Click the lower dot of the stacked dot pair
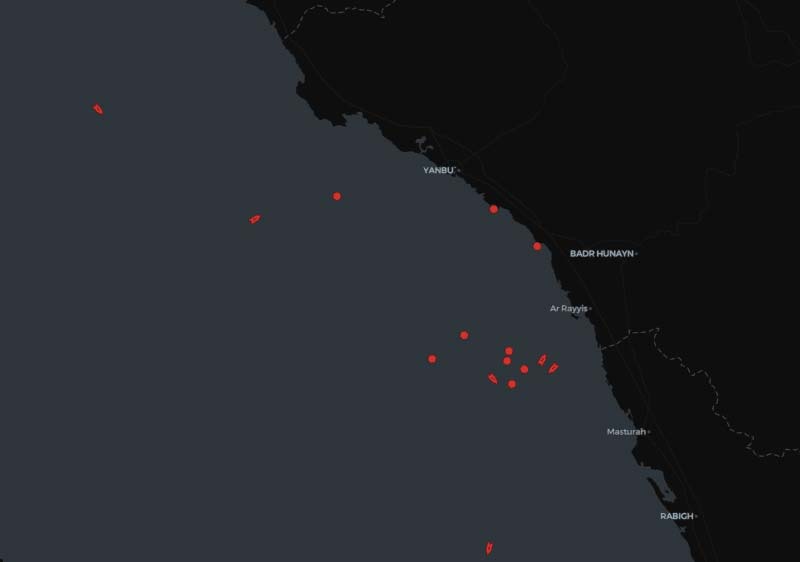800x562 pixels. (x=507, y=361)
